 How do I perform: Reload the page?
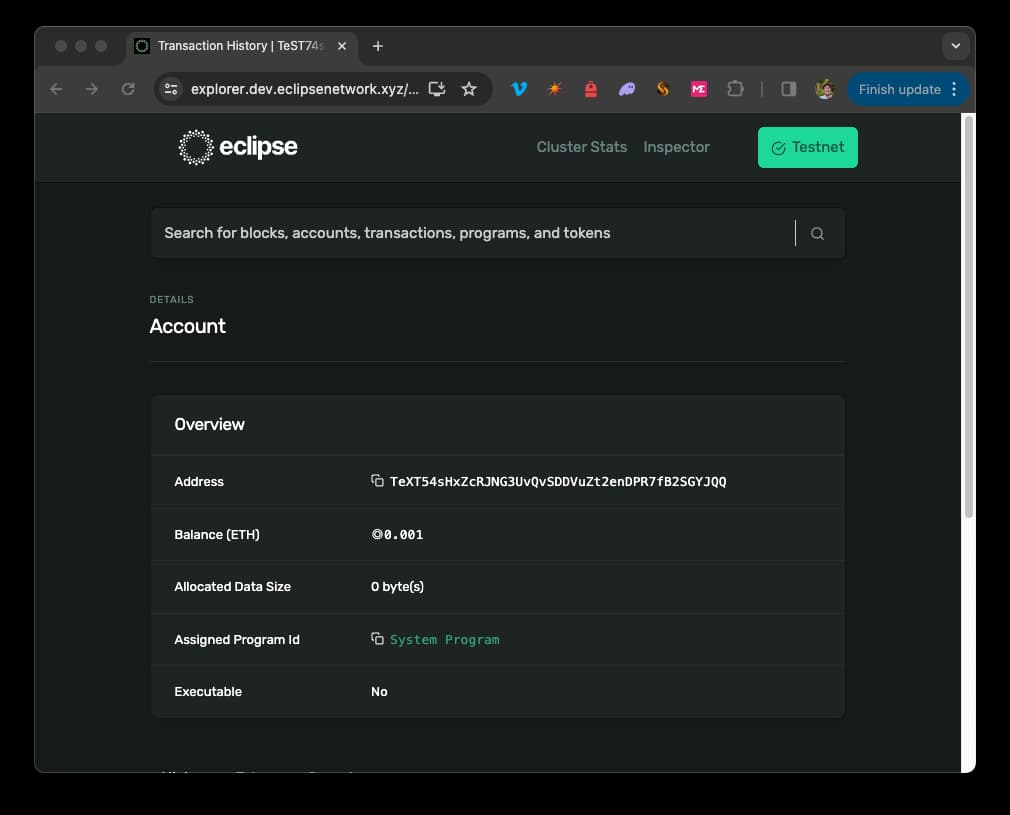coord(128,89)
